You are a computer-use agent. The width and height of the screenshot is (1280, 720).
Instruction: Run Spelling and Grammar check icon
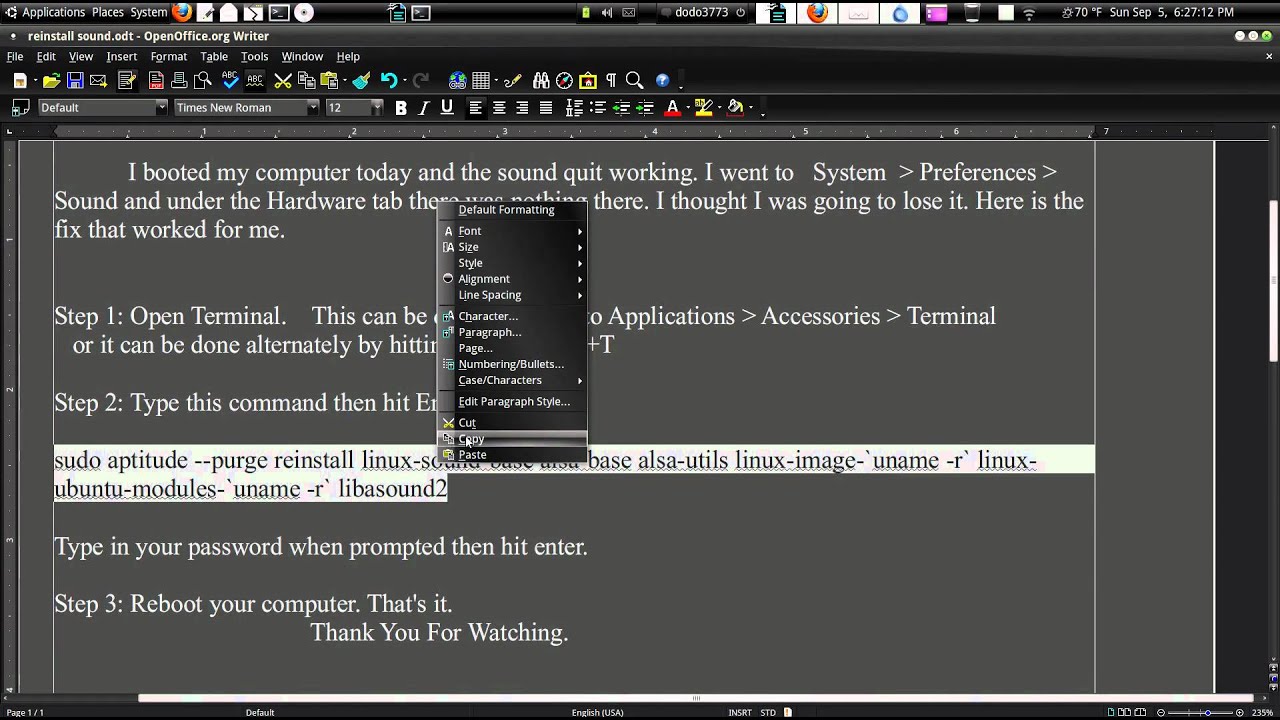click(231, 81)
